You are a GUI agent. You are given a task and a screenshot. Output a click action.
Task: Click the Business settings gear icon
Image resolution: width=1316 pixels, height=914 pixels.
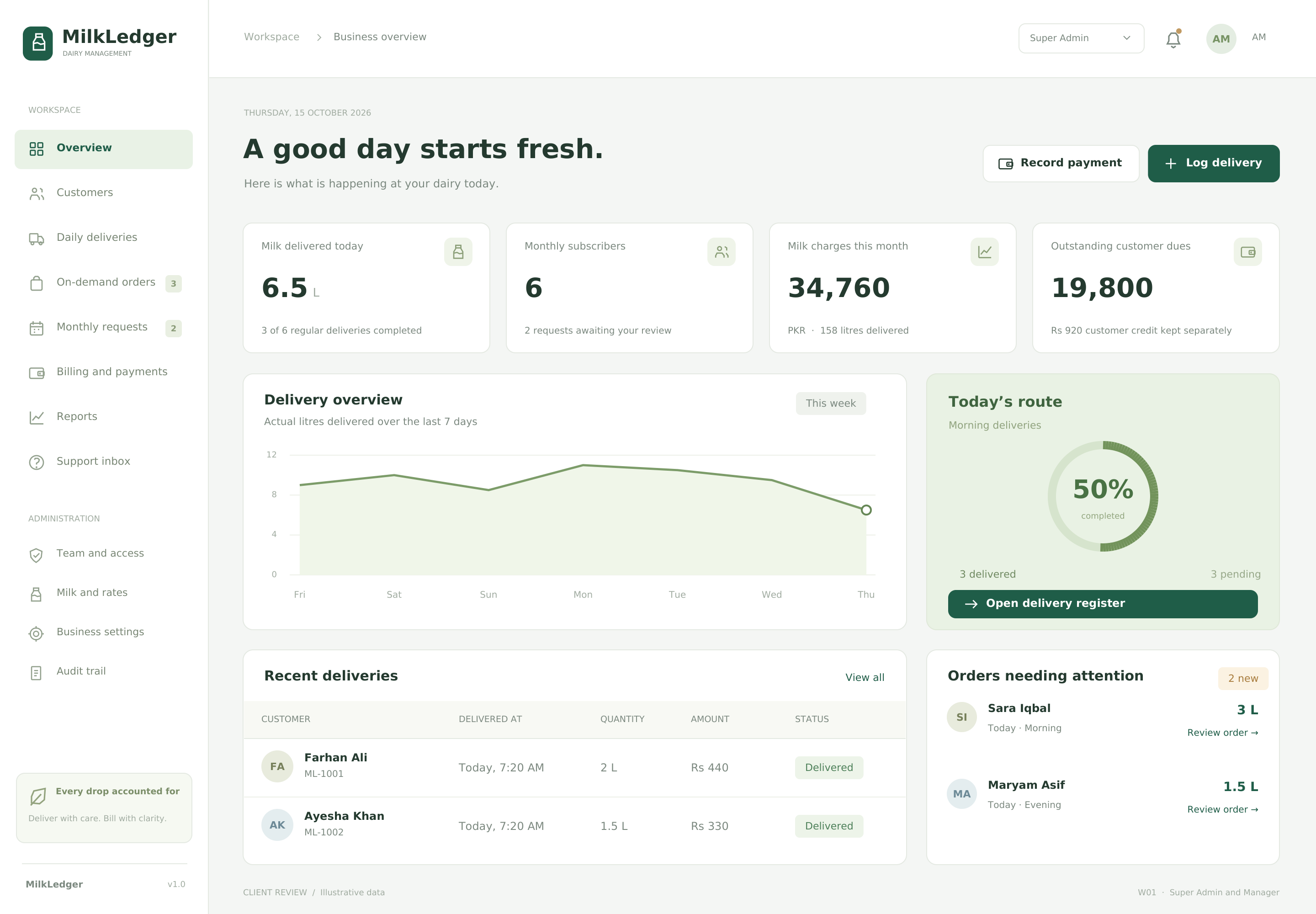coord(36,633)
